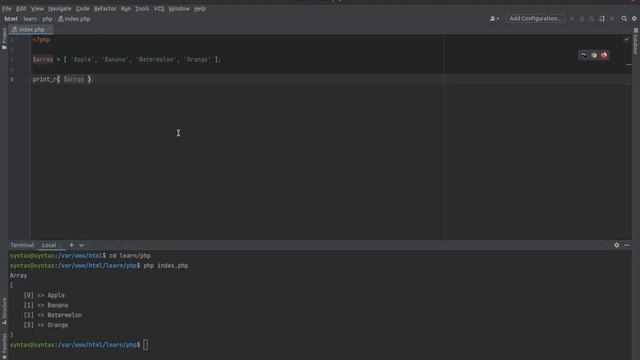Click the listen for debug connections icon
The height and width of the screenshot is (360, 640).
602,19
